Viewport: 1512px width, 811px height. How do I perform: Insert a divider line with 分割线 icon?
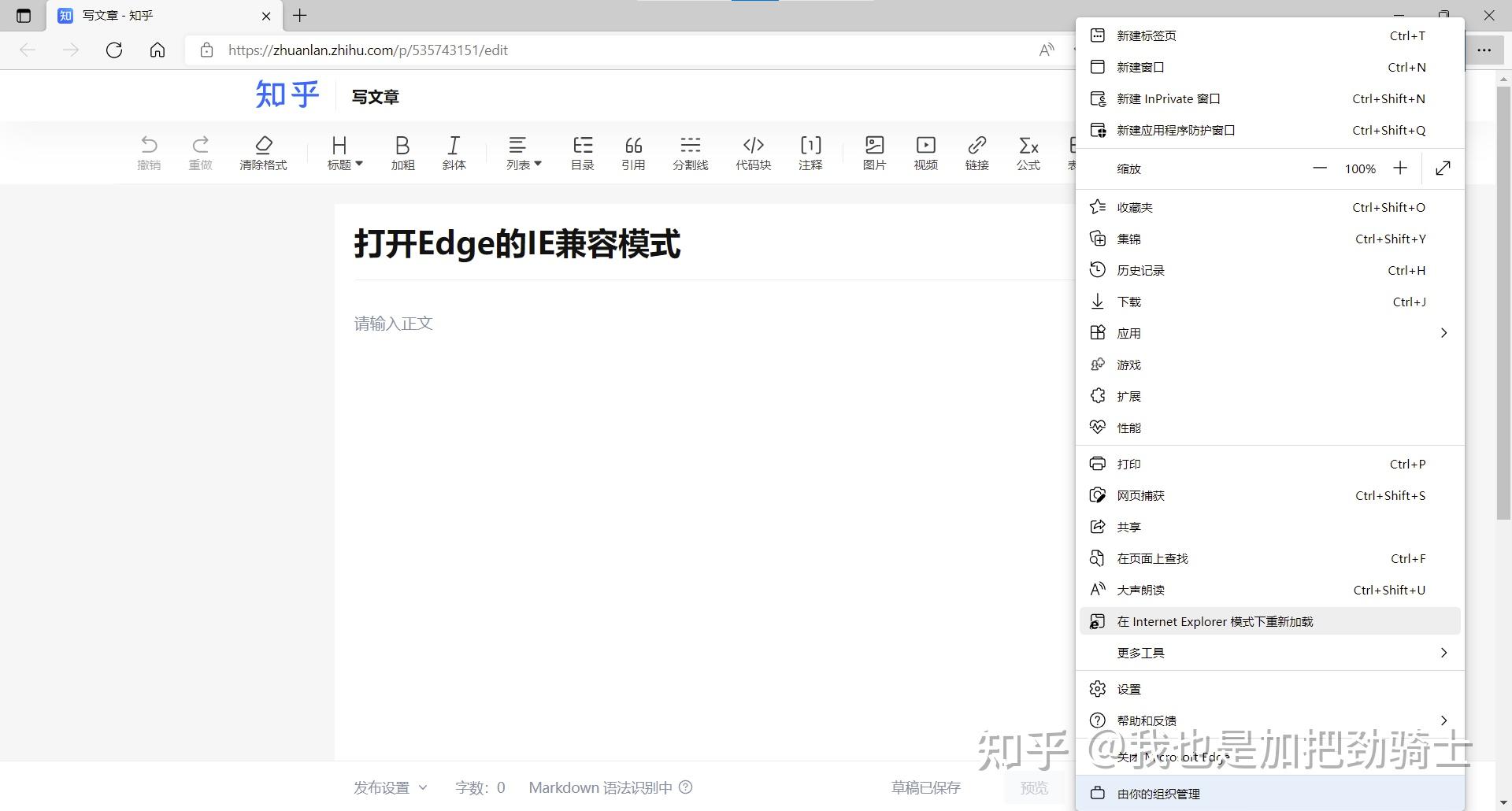[x=691, y=153]
